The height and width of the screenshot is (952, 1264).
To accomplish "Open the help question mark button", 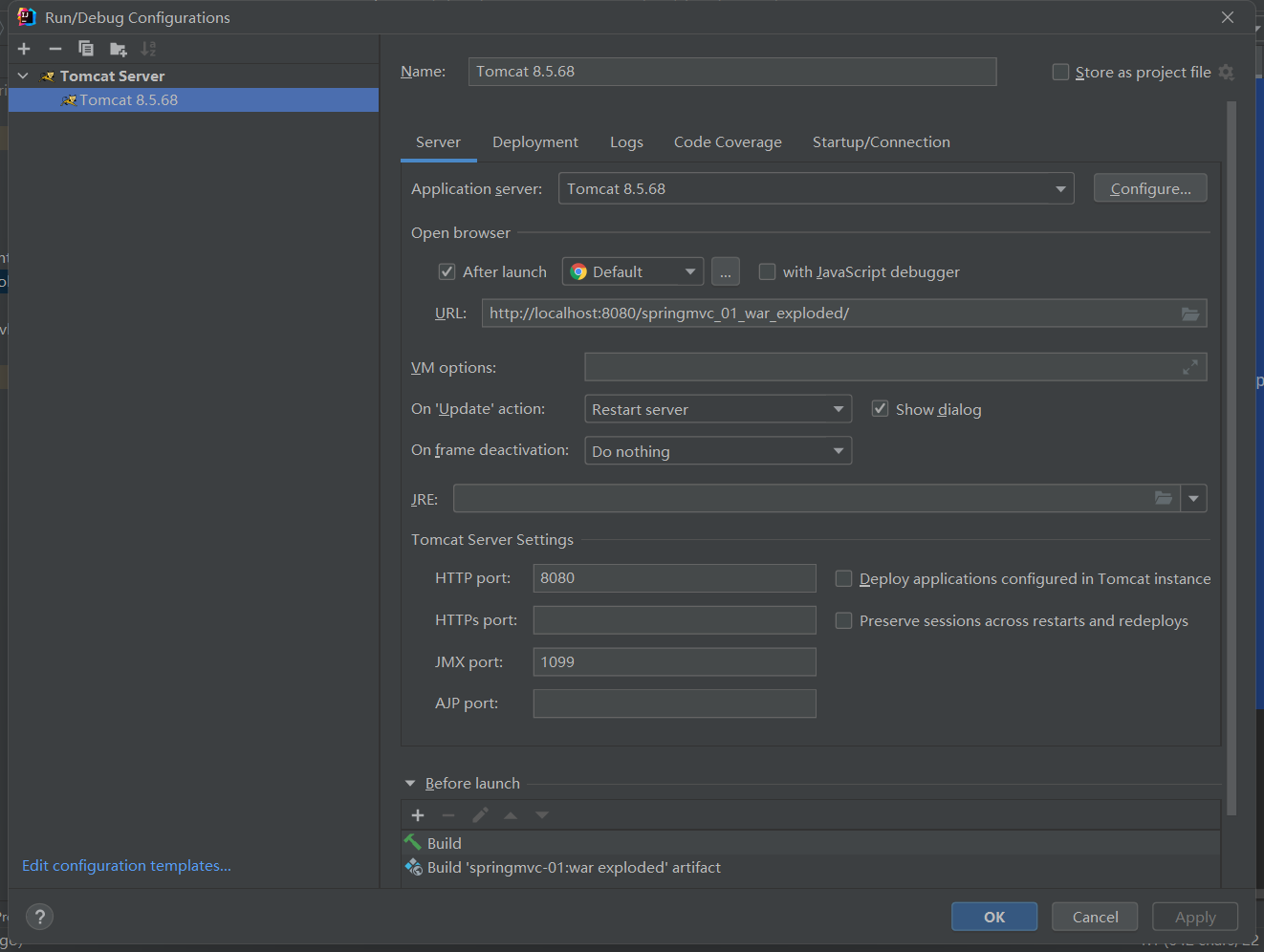I will coord(39,918).
